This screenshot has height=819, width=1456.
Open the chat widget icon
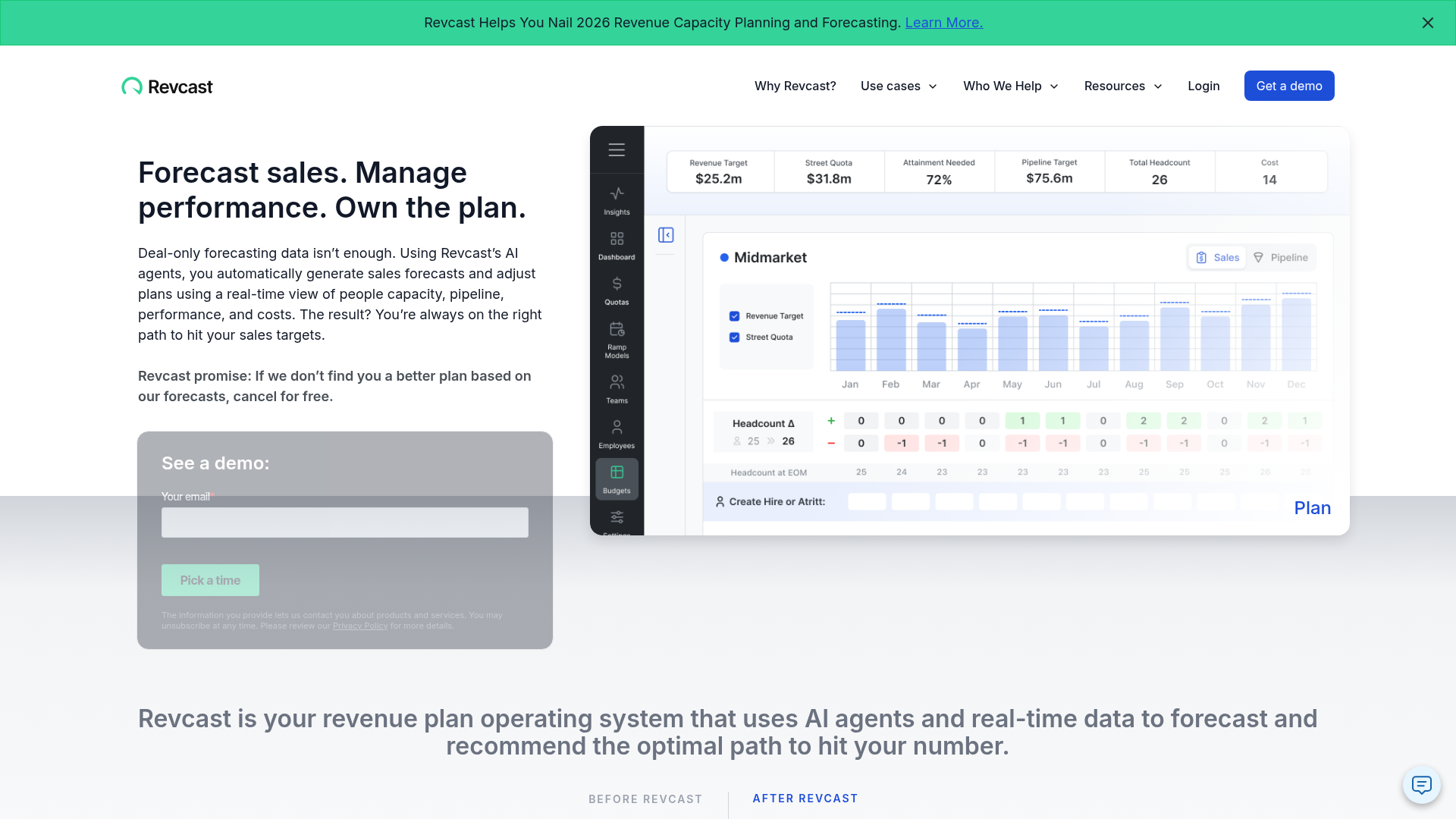tap(1421, 785)
